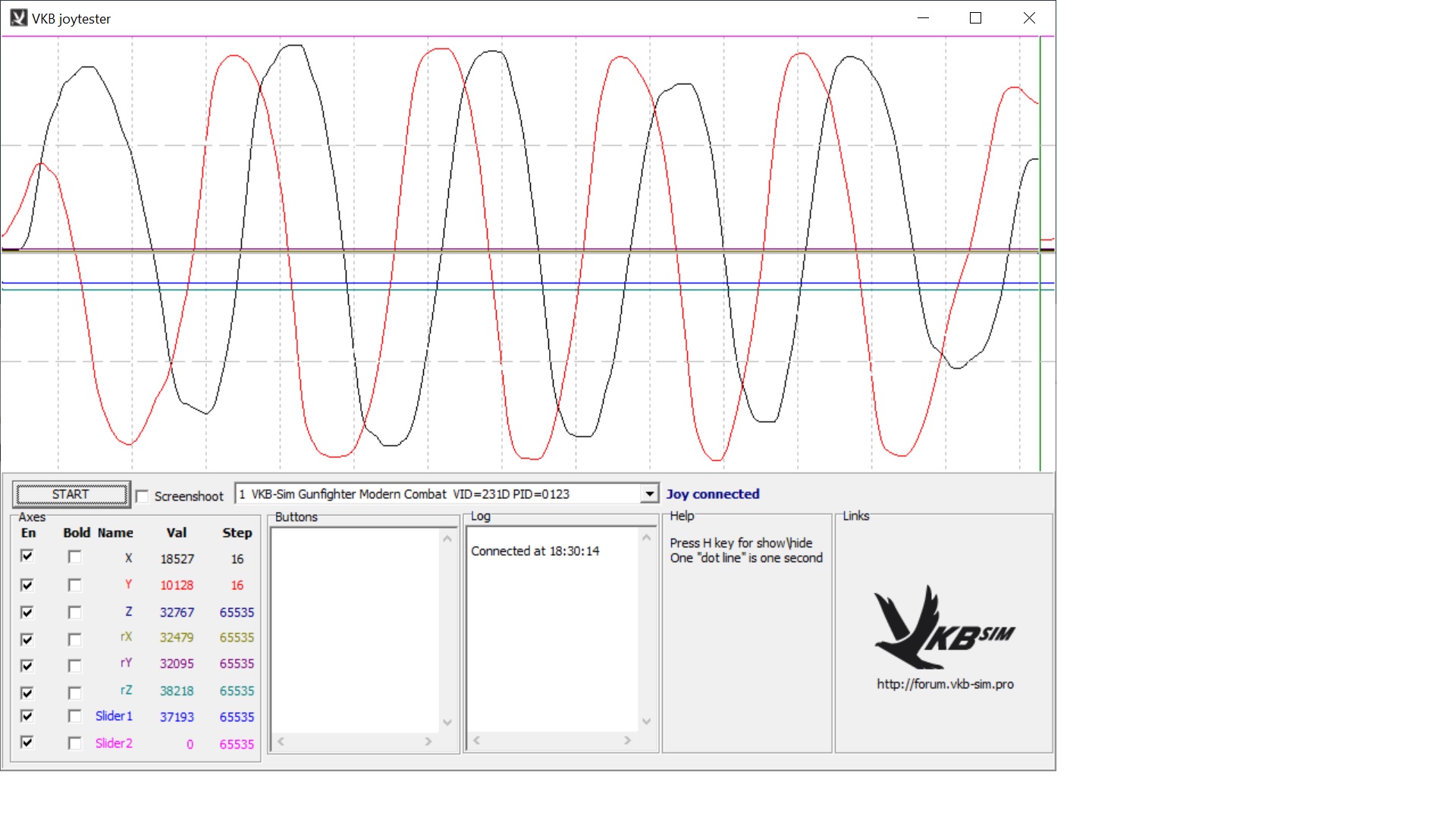Disable the rY axis En checkbox
Screen dimensions: 1456x819
click(x=27, y=665)
